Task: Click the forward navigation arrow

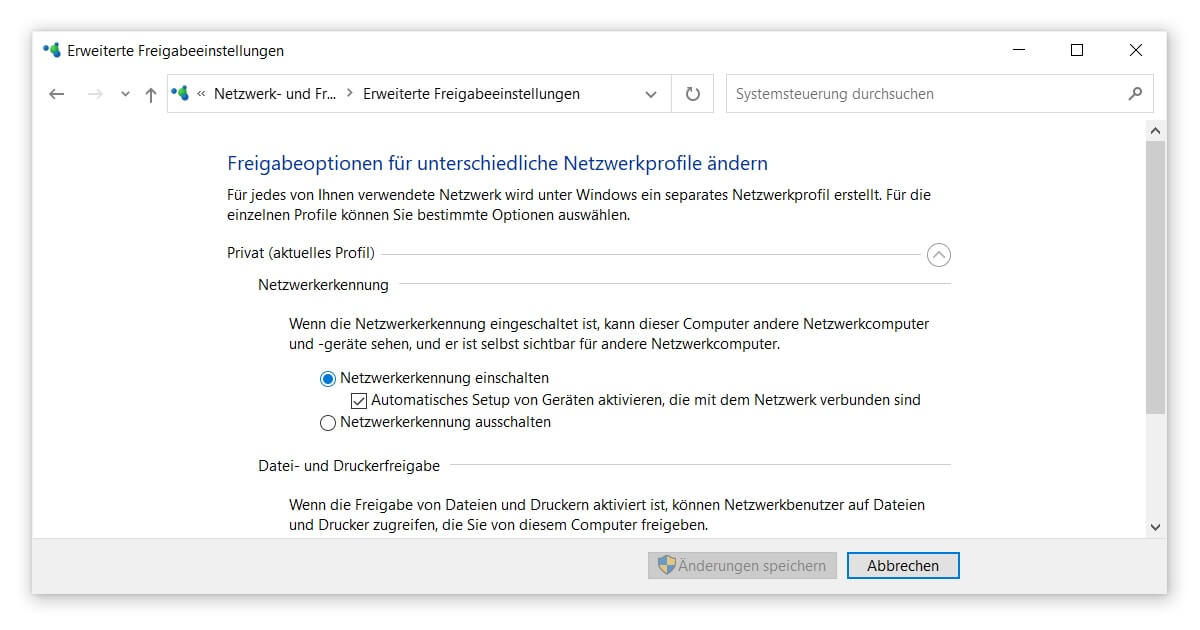Action: point(93,93)
